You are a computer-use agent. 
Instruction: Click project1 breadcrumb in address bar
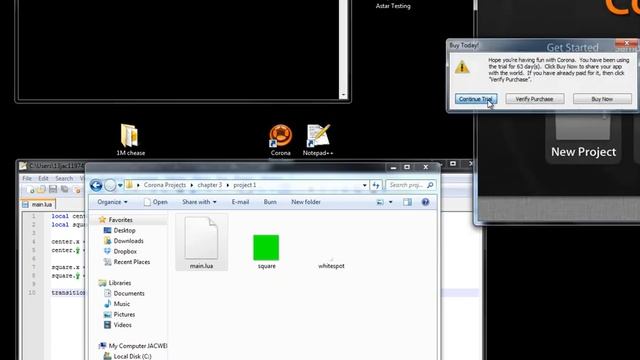pyautogui.click(x=244, y=185)
